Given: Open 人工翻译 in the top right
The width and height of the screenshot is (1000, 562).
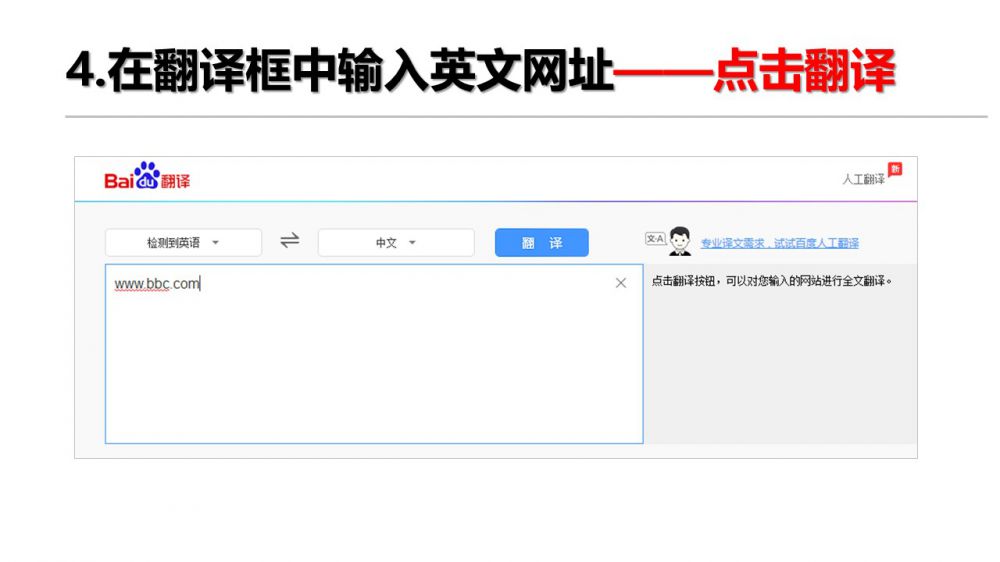Looking at the screenshot, I should point(863,179).
